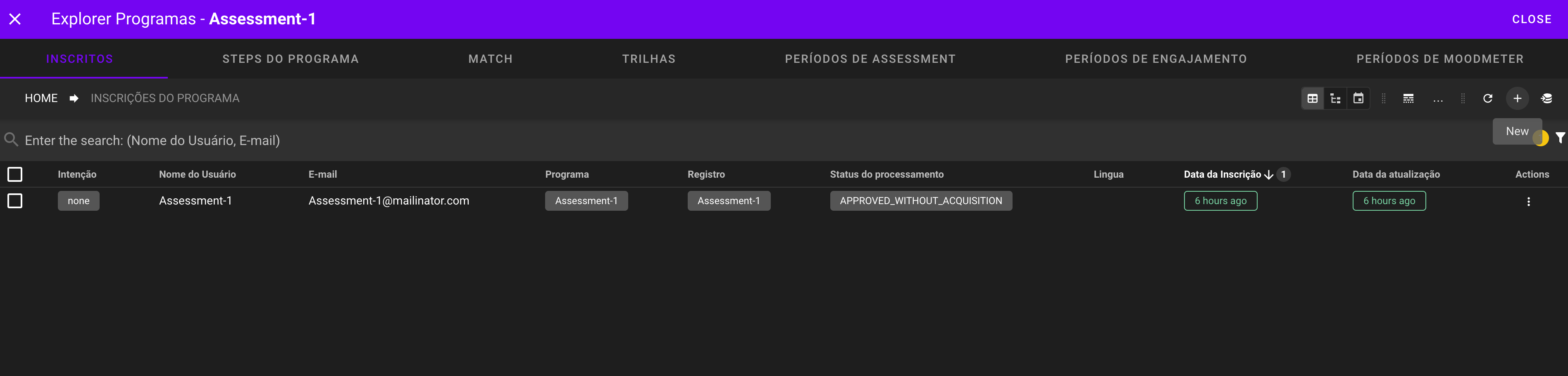Check the Assessment-1 row checkbox
Viewport: 1568px width, 376px height.
click(x=15, y=201)
